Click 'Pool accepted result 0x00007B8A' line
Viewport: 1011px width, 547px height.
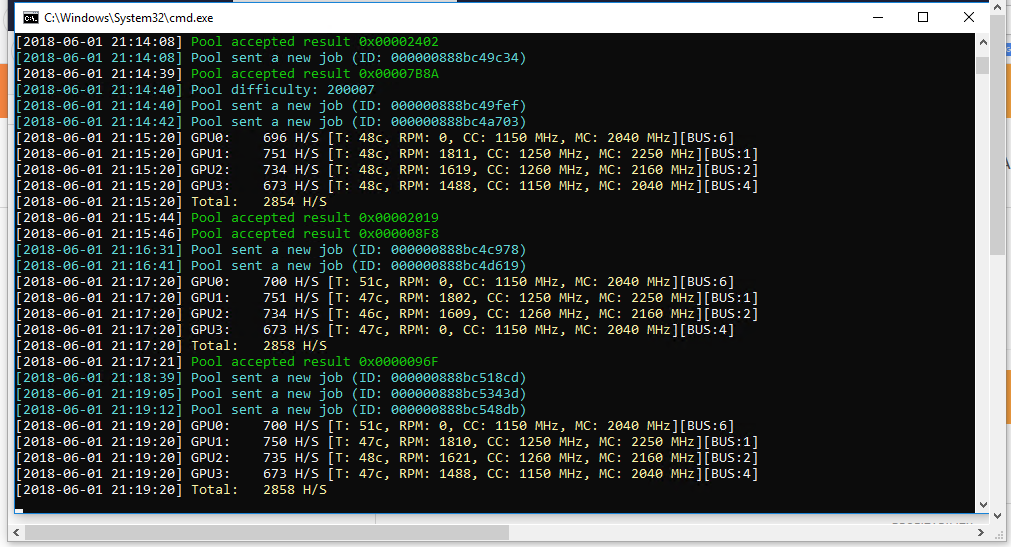(x=227, y=74)
